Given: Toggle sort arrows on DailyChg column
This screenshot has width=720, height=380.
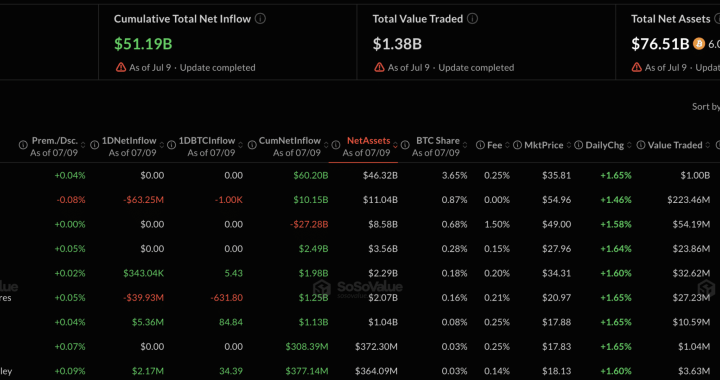Looking at the screenshot, I should 629,145.
